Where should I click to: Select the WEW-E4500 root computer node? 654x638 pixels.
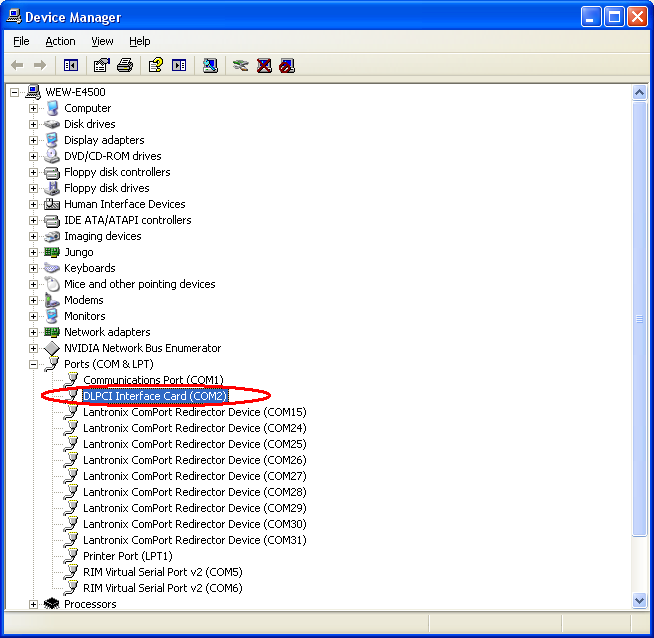(x=74, y=92)
